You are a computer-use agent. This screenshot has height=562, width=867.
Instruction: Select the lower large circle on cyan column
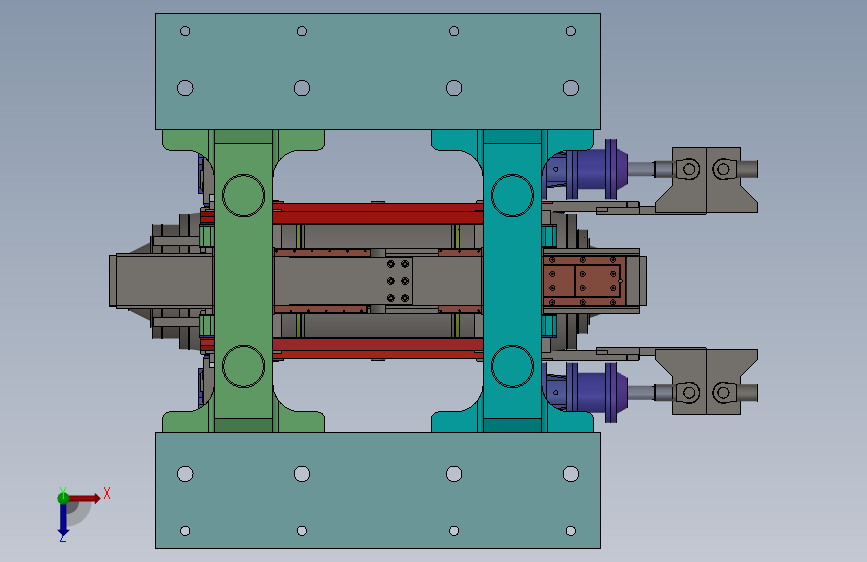513,366
